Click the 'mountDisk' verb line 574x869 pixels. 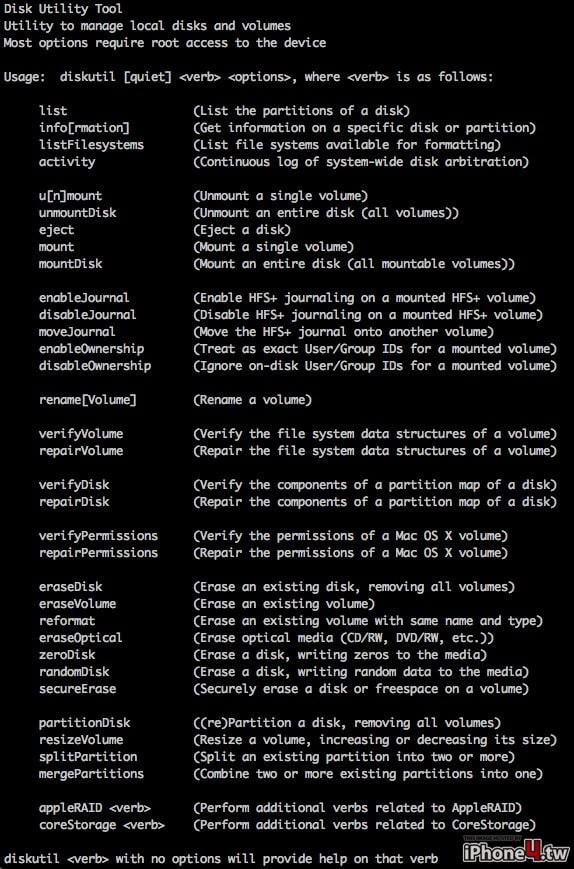[70, 264]
